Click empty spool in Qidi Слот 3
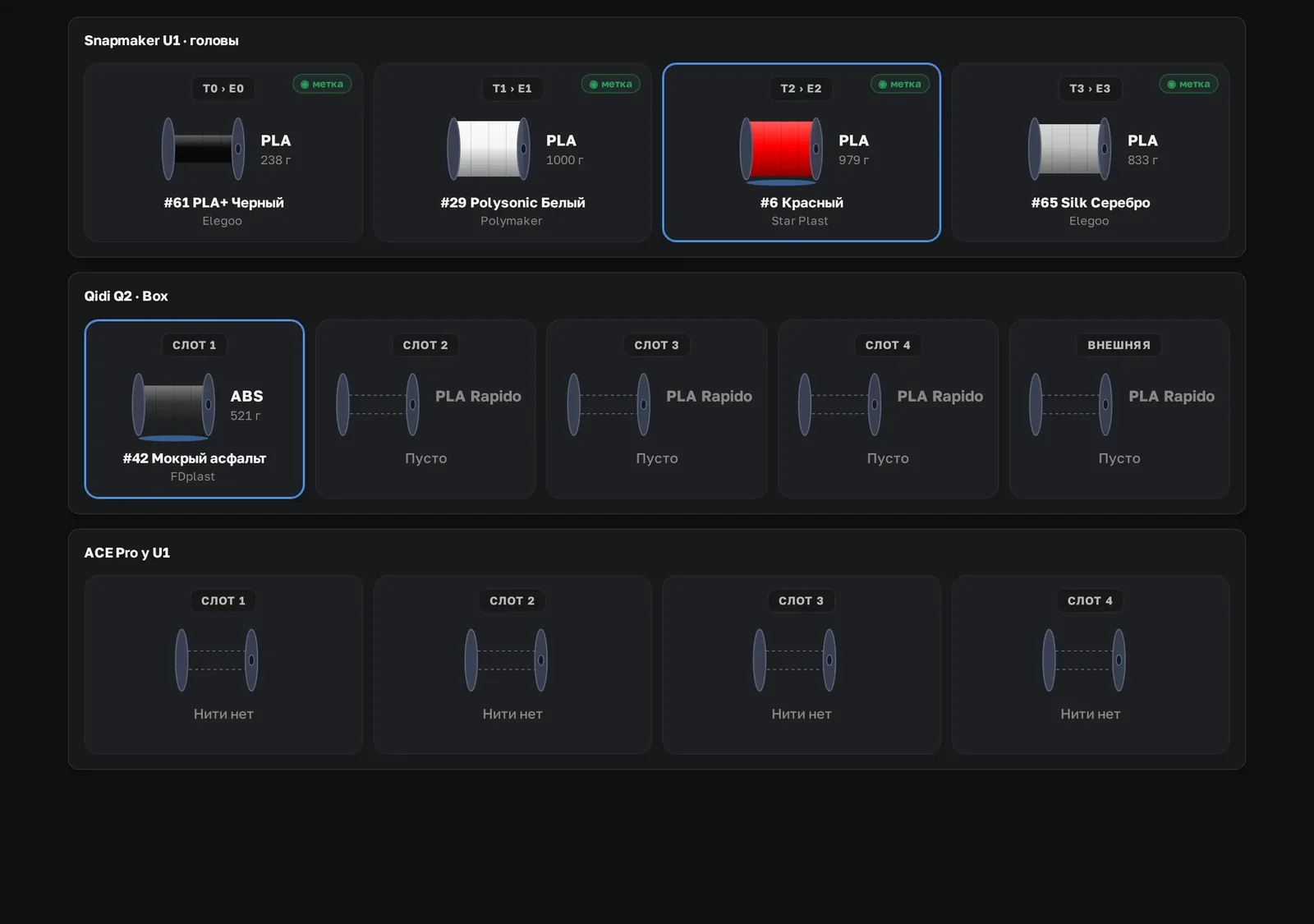Screen dimensions: 1314x924 pyautogui.click(x=609, y=404)
